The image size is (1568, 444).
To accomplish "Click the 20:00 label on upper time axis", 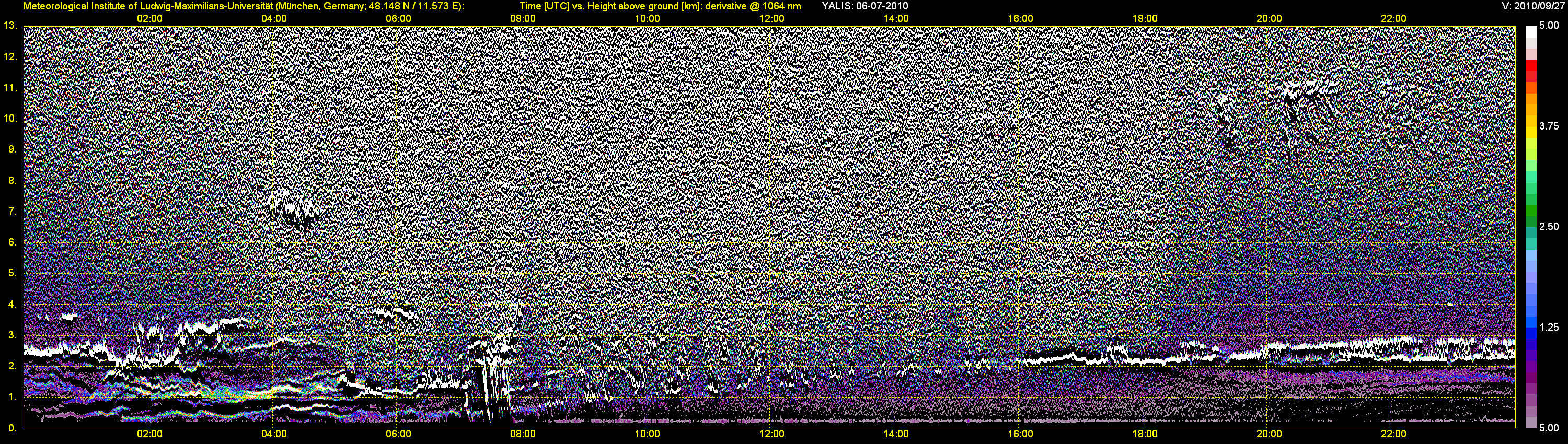I will [1269, 19].
